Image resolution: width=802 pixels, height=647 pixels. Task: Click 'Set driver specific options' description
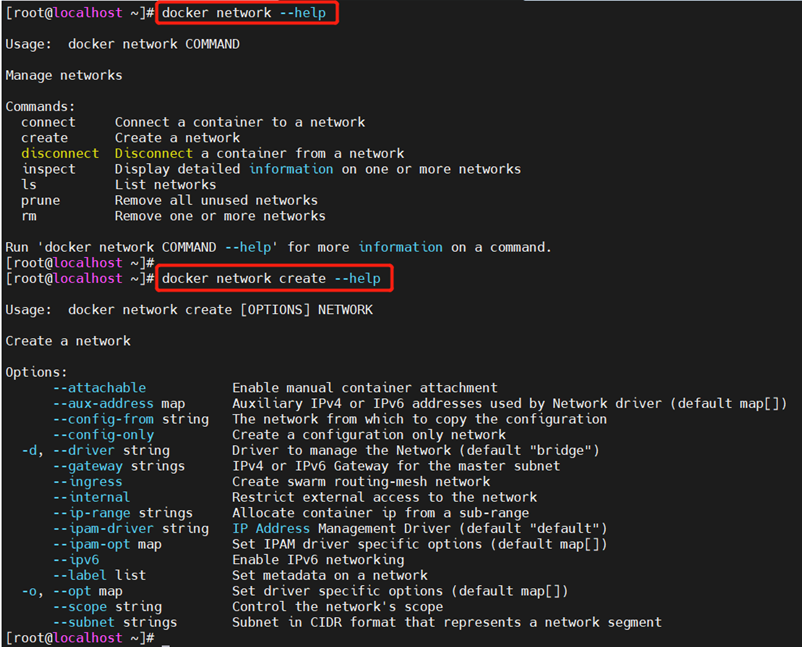pos(400,591)
